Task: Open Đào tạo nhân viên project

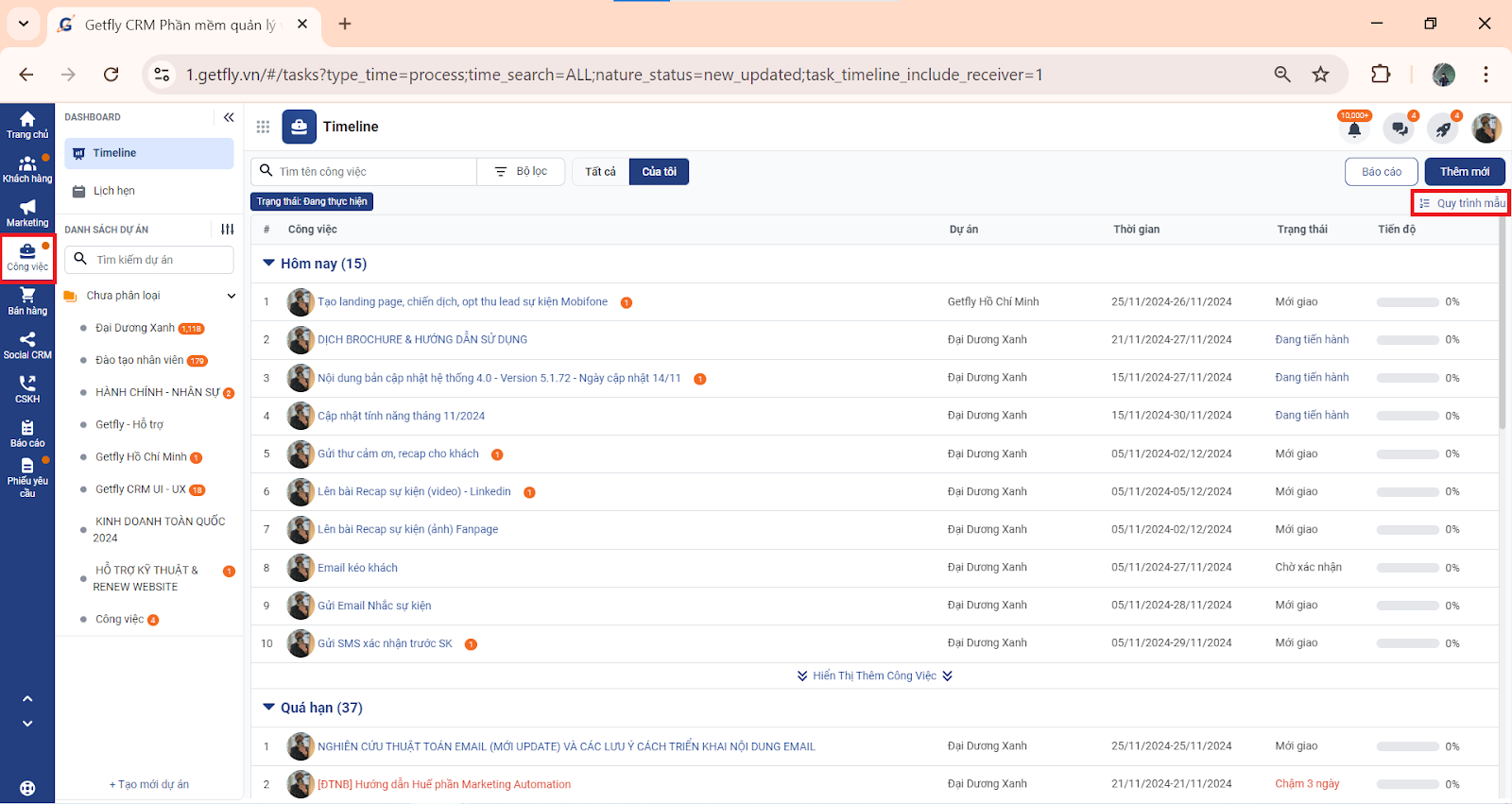Action: [x=139, y=360]
